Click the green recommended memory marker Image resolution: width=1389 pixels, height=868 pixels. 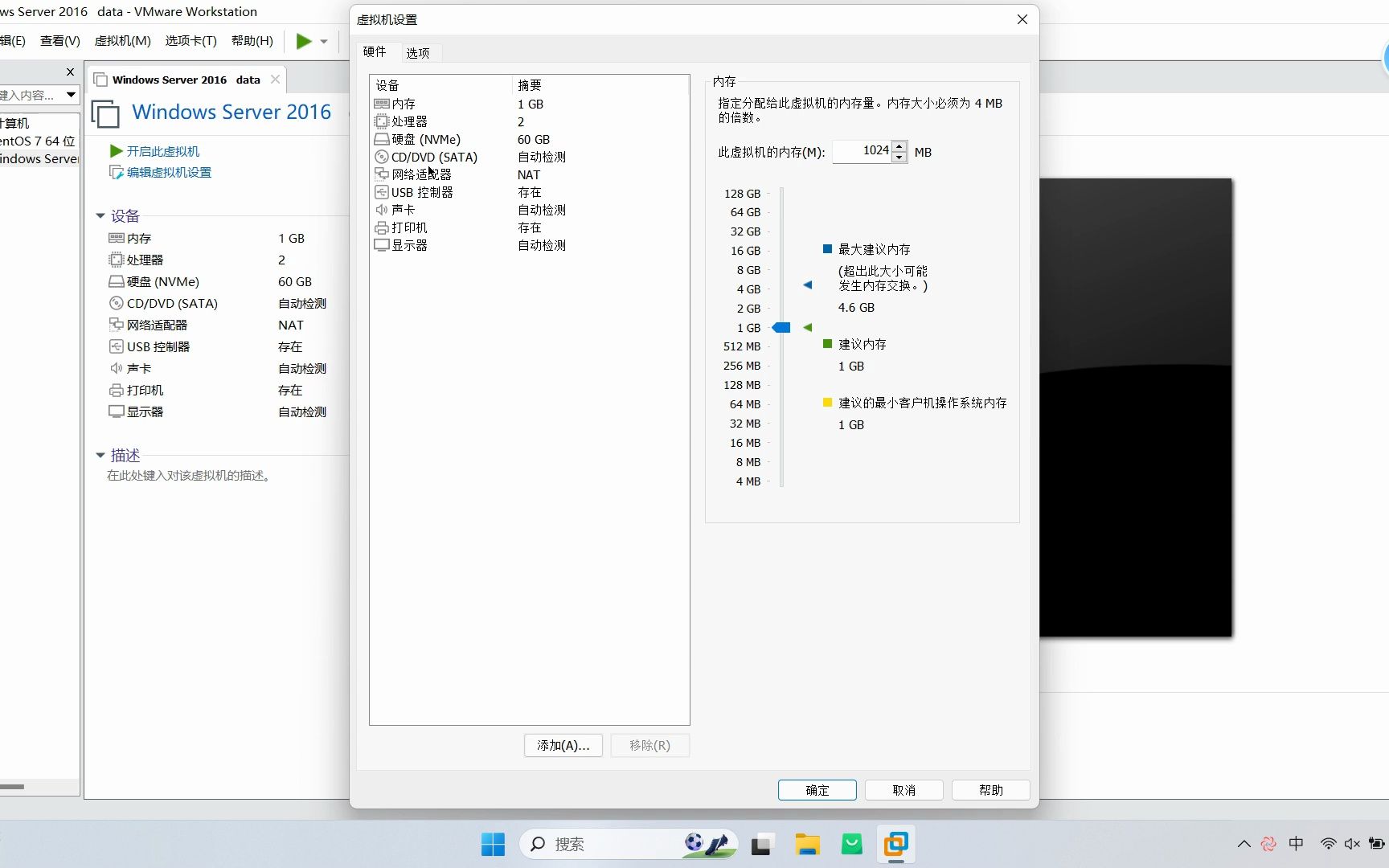808,327
